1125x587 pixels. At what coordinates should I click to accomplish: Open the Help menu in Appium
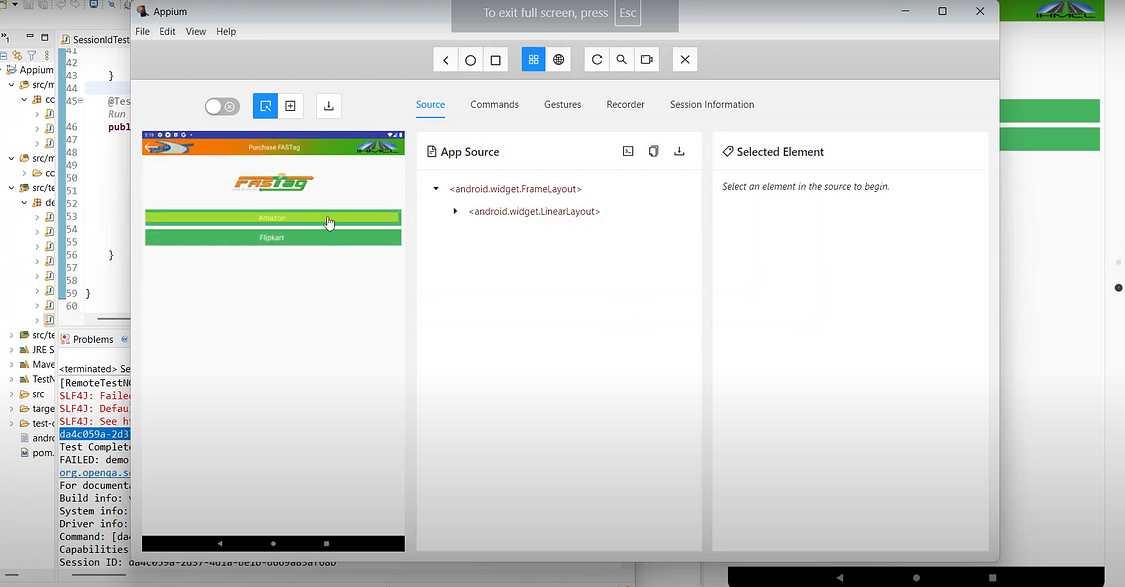[x=226, y=32]
